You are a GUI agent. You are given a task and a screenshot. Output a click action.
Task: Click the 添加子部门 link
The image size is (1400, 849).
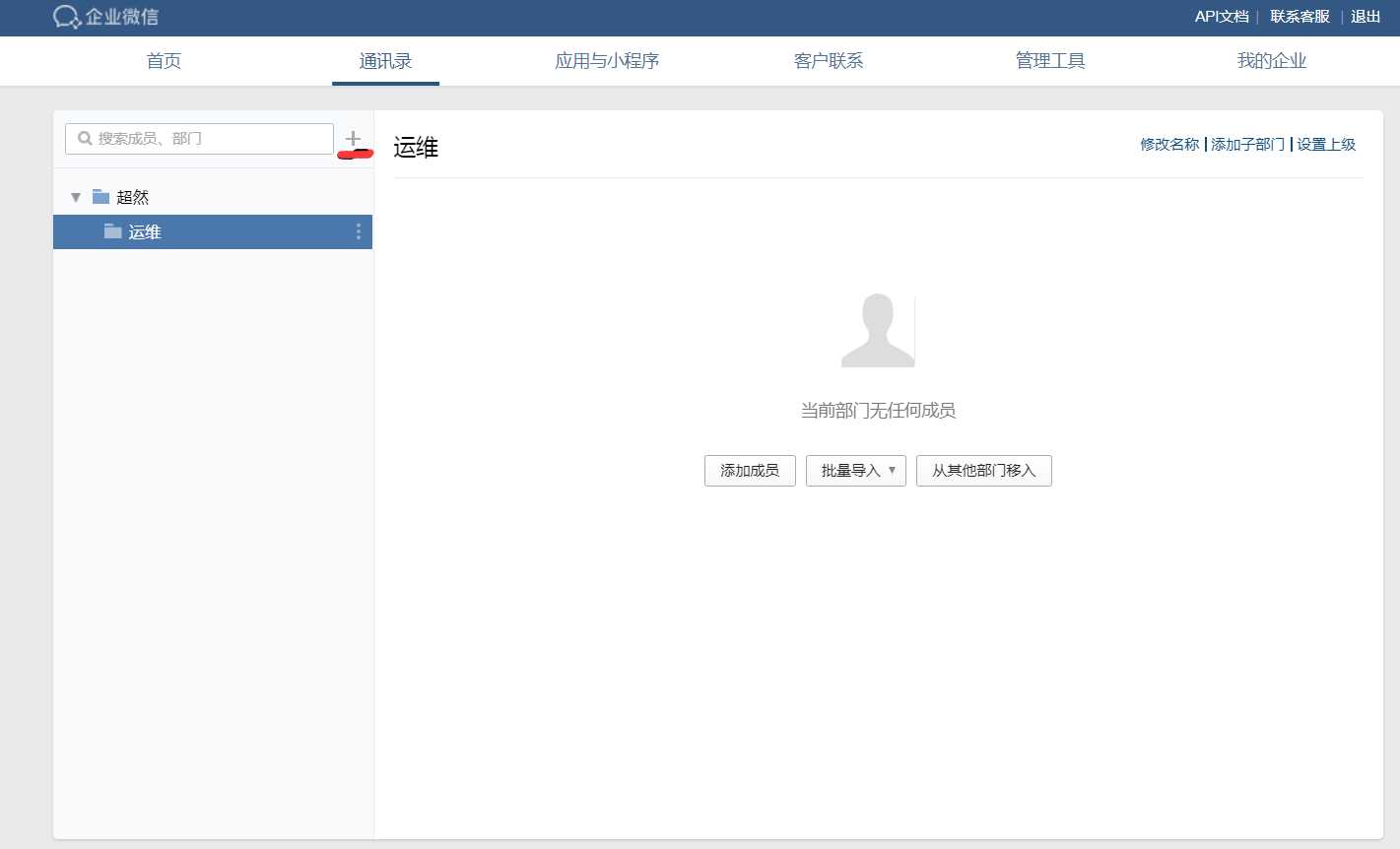pyautogui.click(x=1247, y=145)
